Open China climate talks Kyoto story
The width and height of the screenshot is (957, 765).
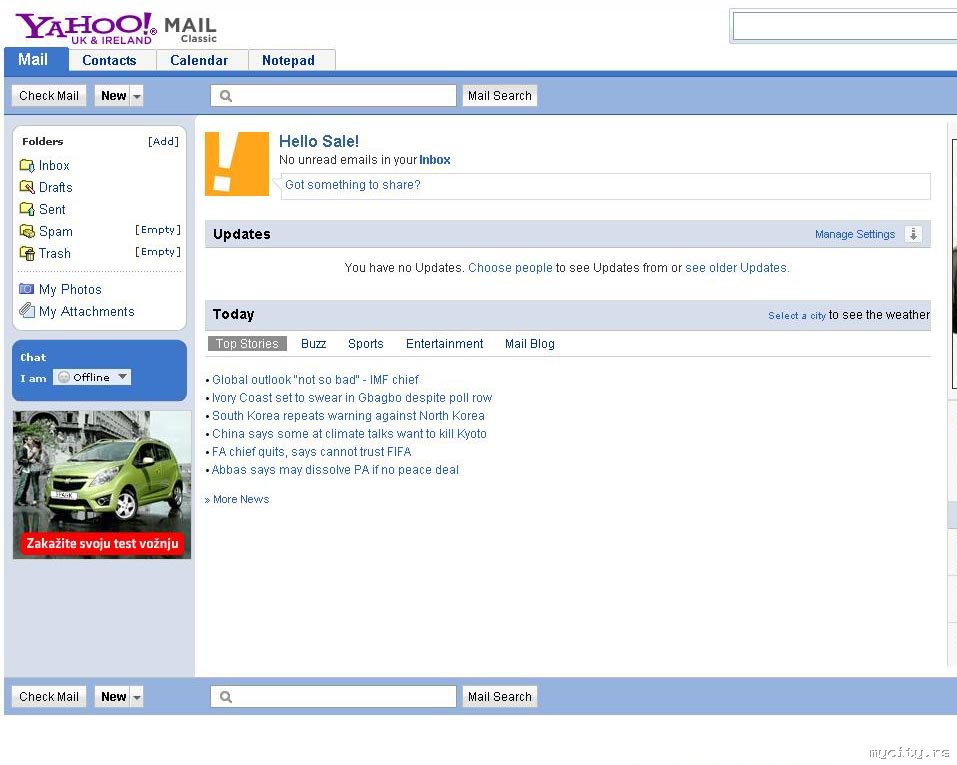(x=349, y=434)
